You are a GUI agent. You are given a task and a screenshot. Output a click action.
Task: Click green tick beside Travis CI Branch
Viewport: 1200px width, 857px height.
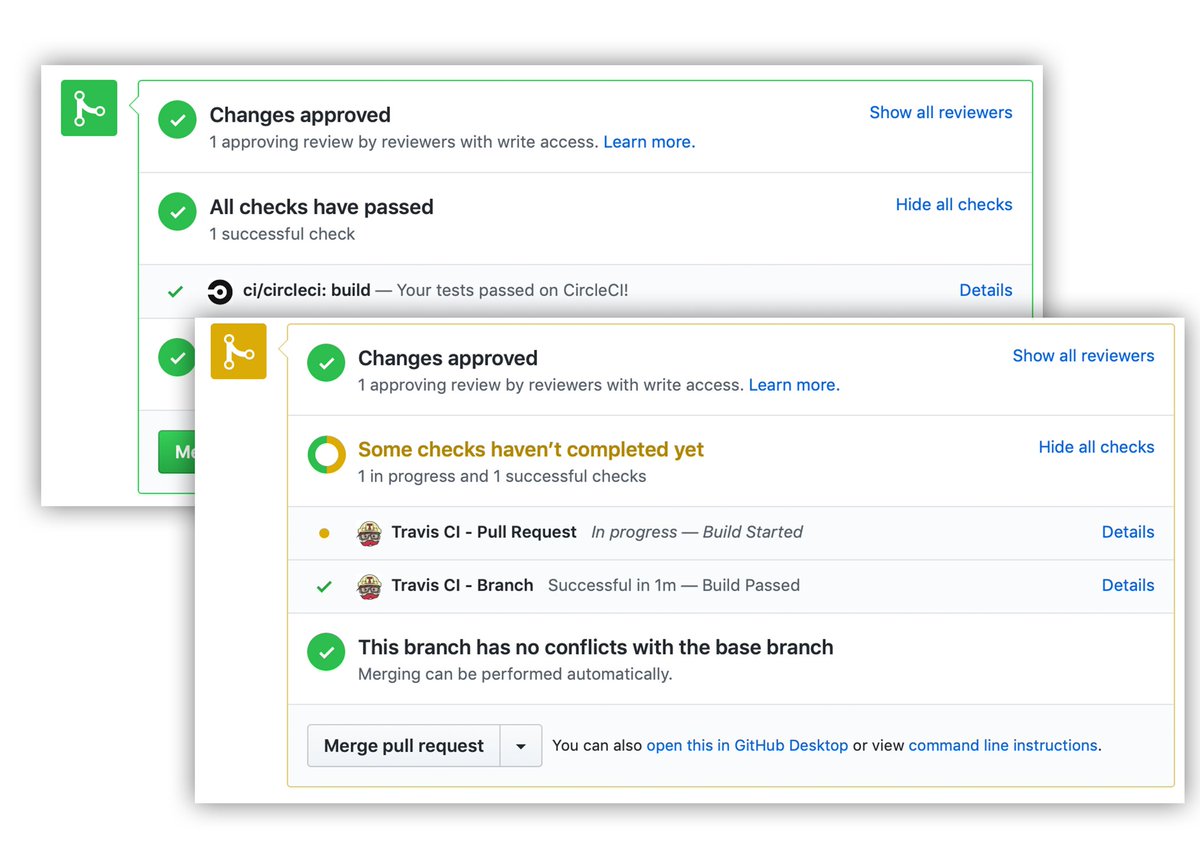[324, 586]
